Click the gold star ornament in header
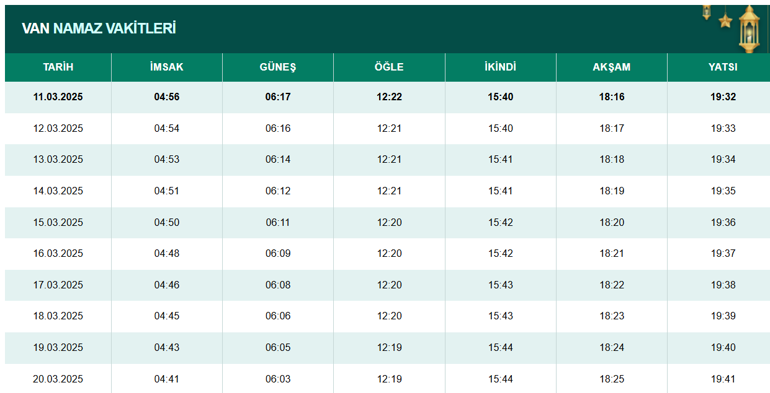 pos(725,21)
